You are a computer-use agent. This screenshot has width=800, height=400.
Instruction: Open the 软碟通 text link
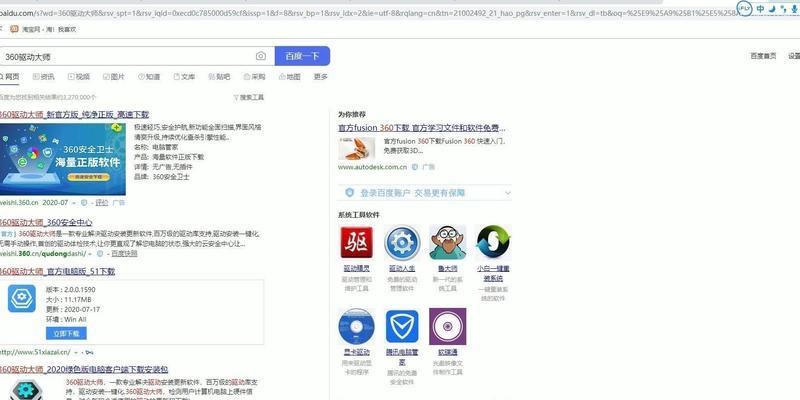pos(447,353)
